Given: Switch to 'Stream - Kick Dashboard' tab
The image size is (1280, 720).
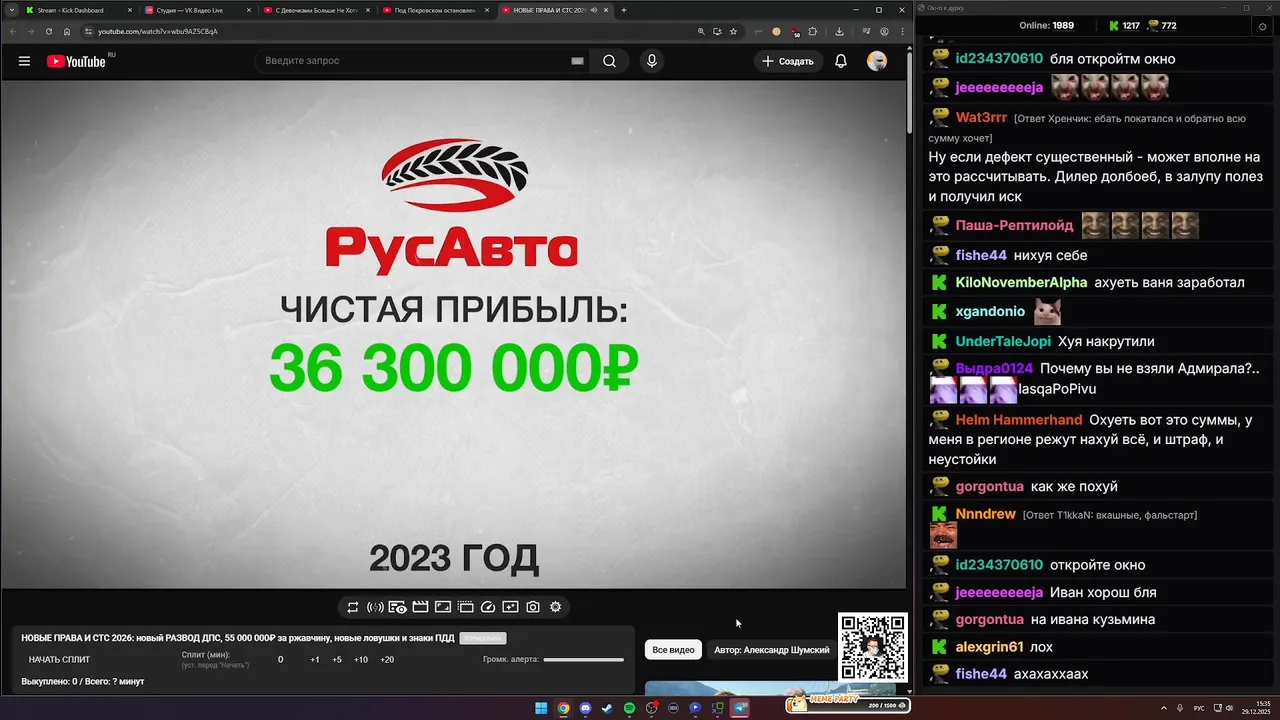Looking at the screenshot, I should (x=78, y=10).
